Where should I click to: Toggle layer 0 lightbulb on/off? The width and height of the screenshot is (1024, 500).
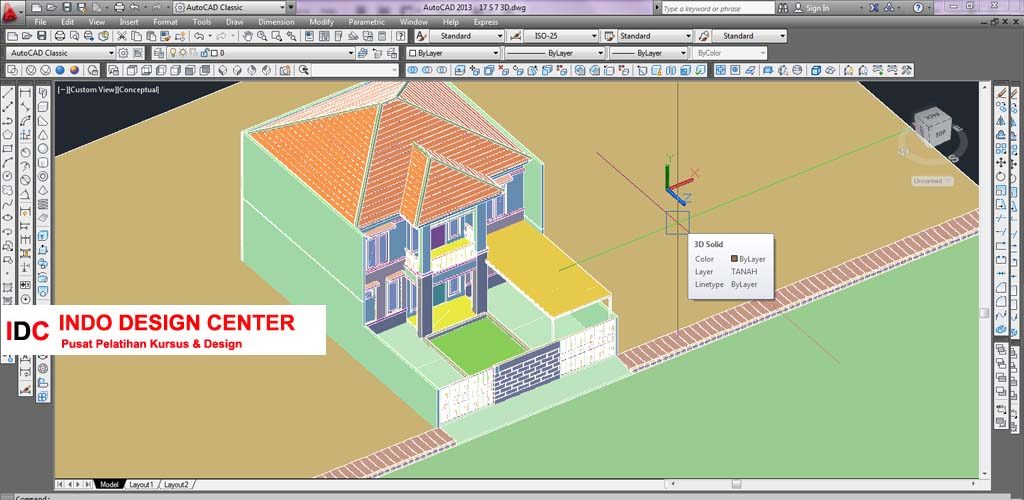click(173, 53)
